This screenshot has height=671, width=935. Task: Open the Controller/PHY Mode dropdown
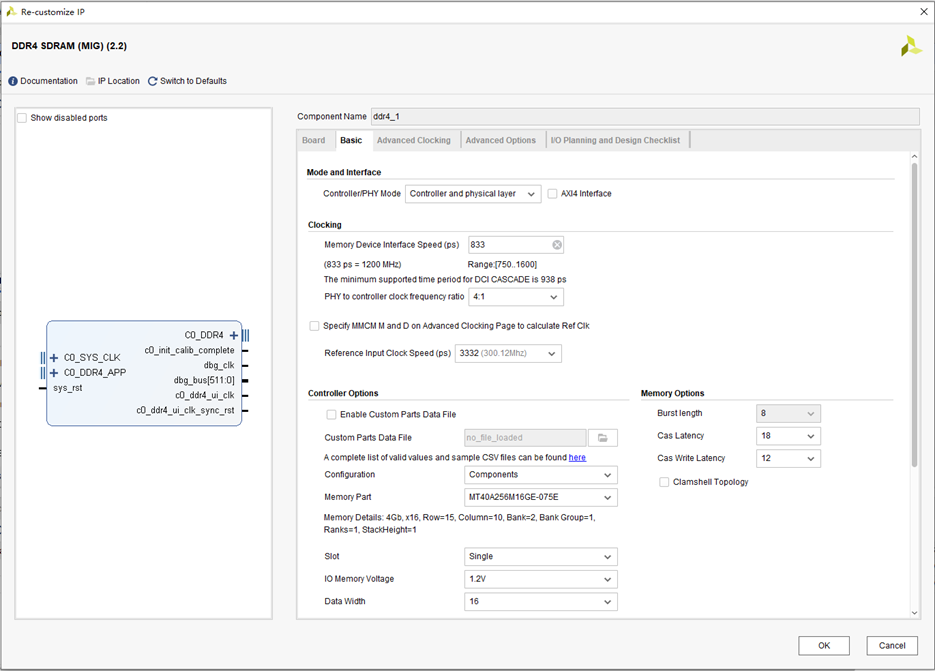pos(473,194)
